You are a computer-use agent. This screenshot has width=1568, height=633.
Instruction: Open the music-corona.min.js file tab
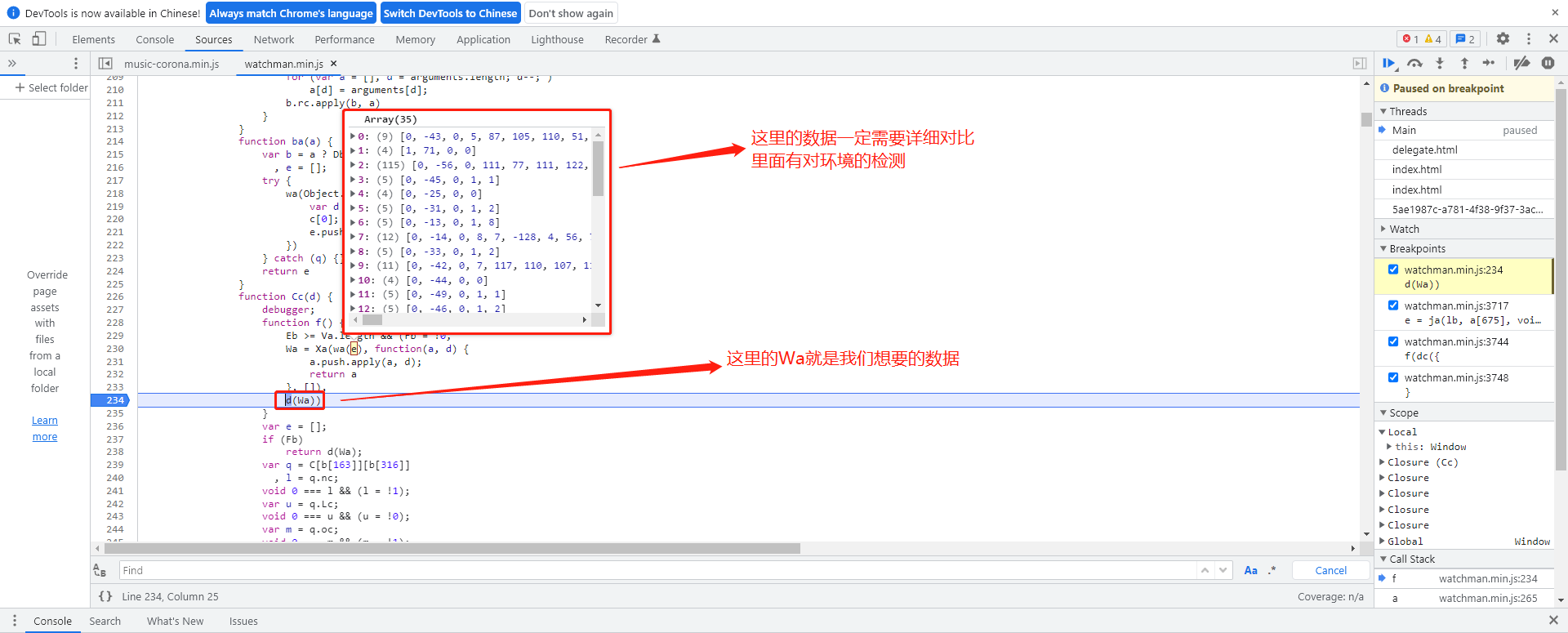[x=171, y=64]
